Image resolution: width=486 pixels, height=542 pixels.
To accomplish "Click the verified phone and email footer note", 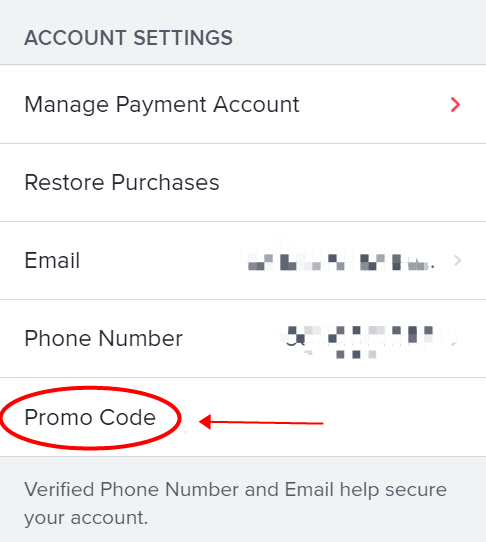I will coord(235,503).
